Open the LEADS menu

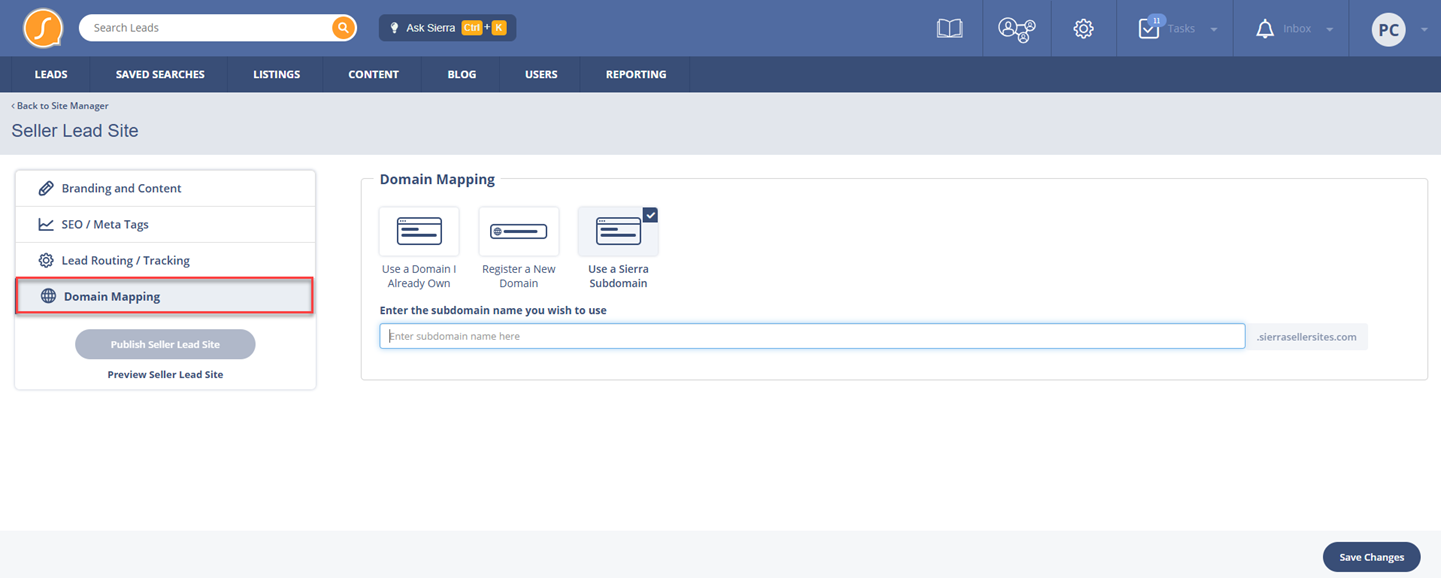coord(51,74)
